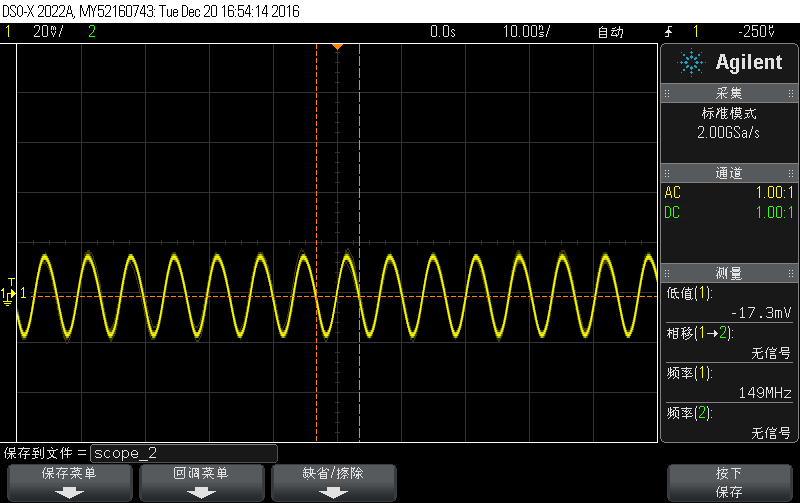This screenshot has height=503, width=800.
Task: Open the 保存菜单 softkey dropdown
Action: coord(69,483)
